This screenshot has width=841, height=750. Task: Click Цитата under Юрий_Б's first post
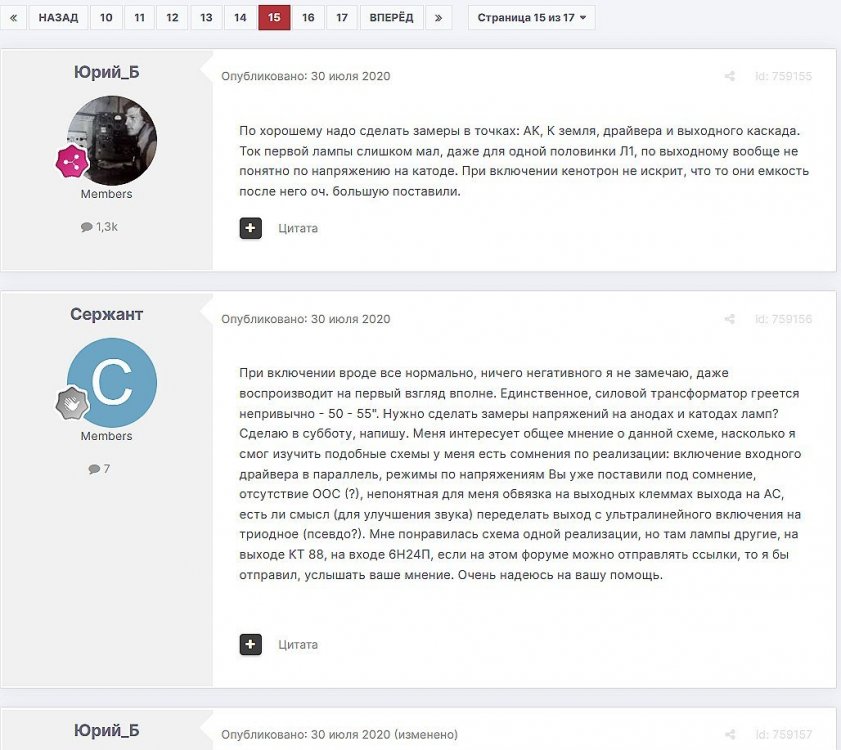[298, 229]
